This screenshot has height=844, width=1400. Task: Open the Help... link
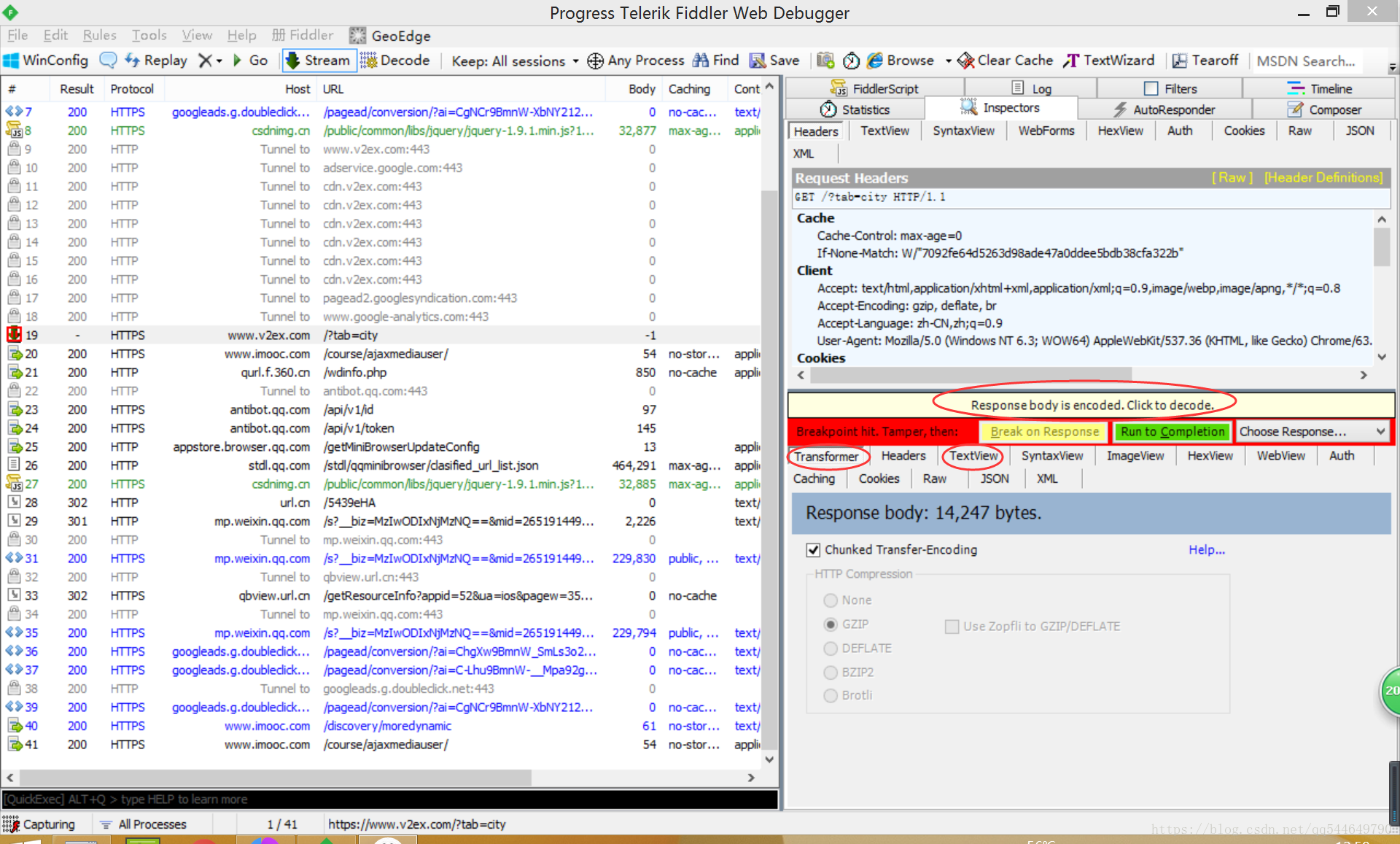pos(1207,549)
